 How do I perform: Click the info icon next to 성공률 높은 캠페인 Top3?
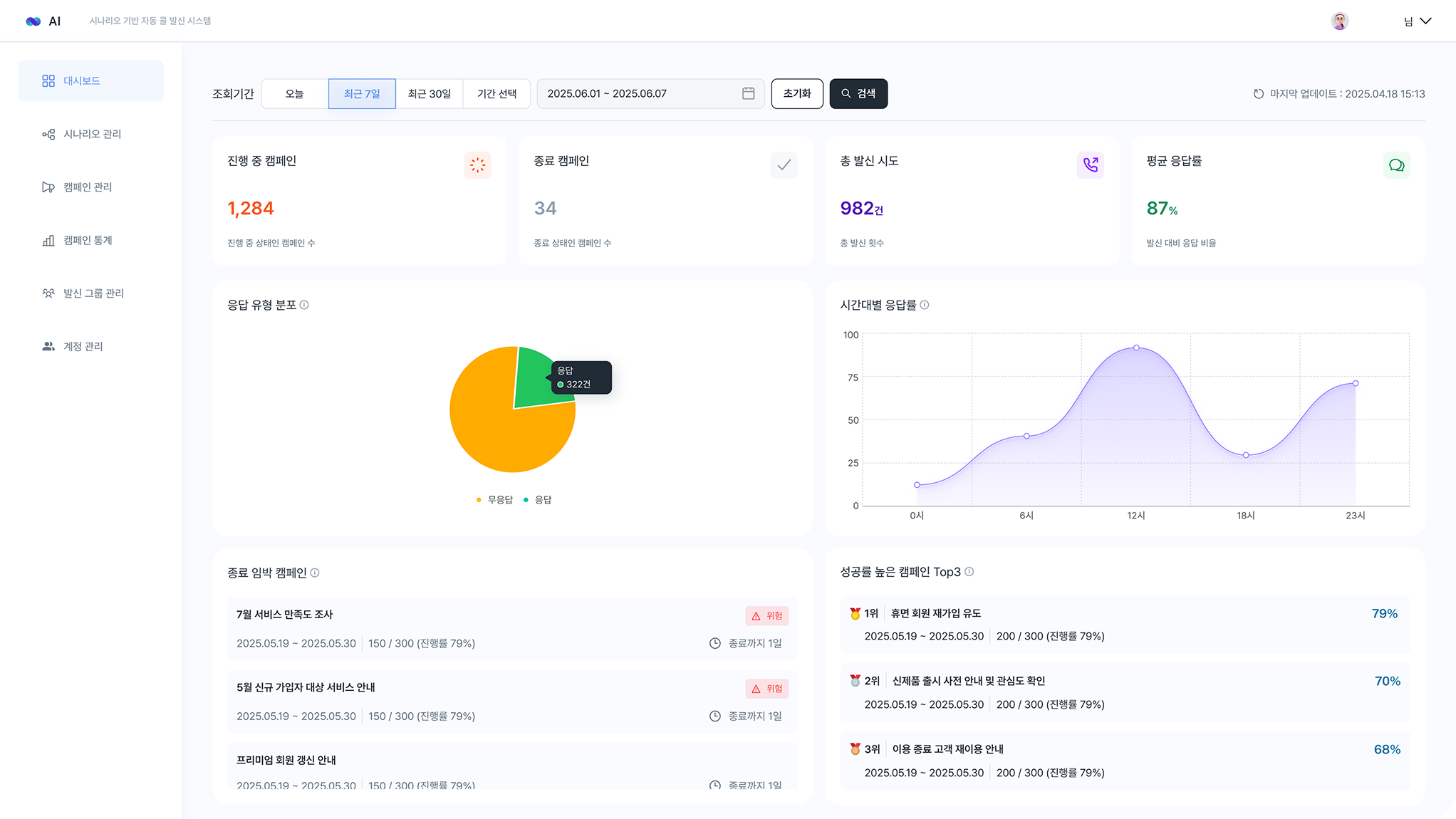(x=969, y=572)
